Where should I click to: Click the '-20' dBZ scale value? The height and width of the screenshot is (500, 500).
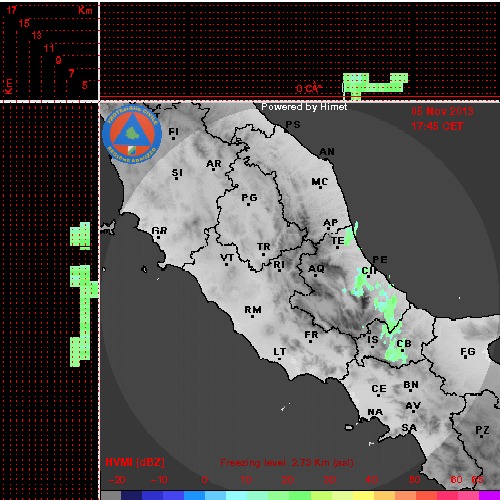(117, 480)
